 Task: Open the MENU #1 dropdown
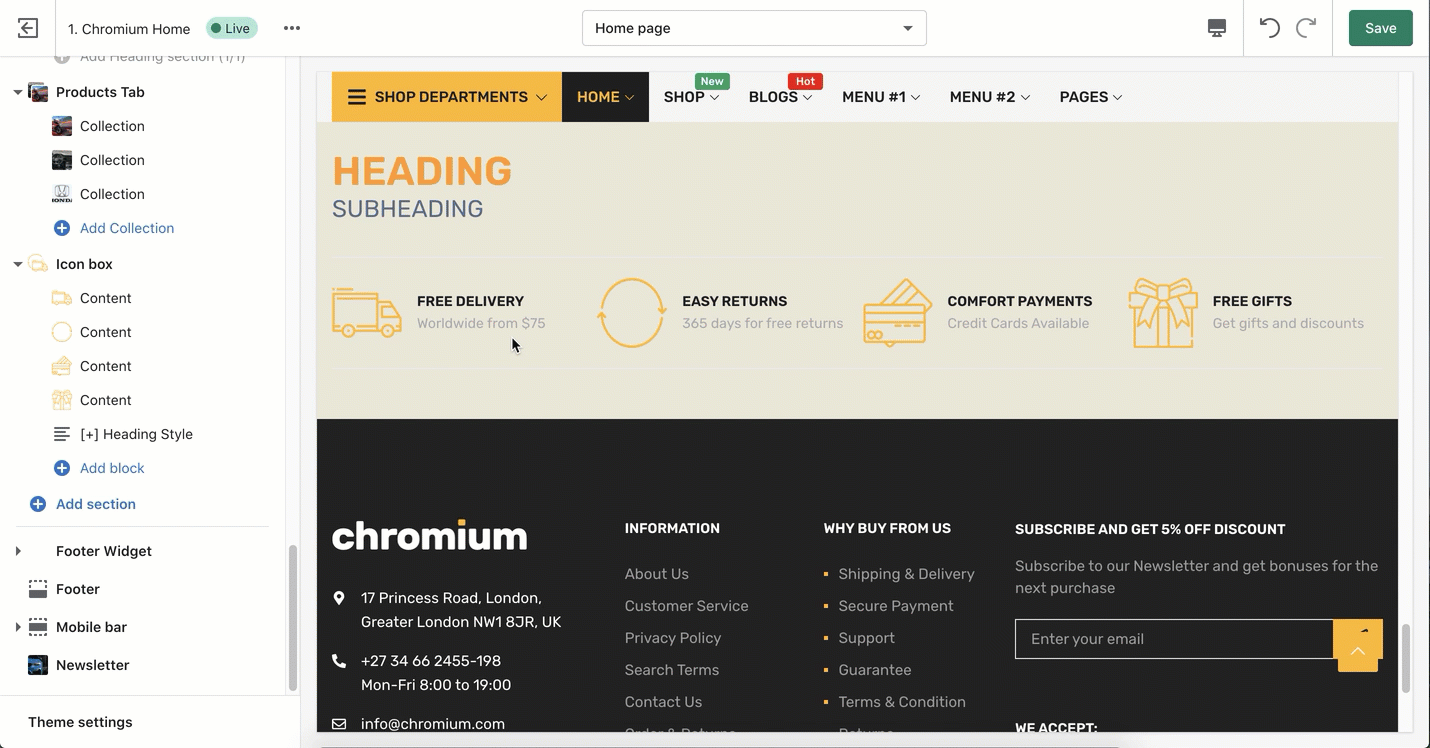881,97
